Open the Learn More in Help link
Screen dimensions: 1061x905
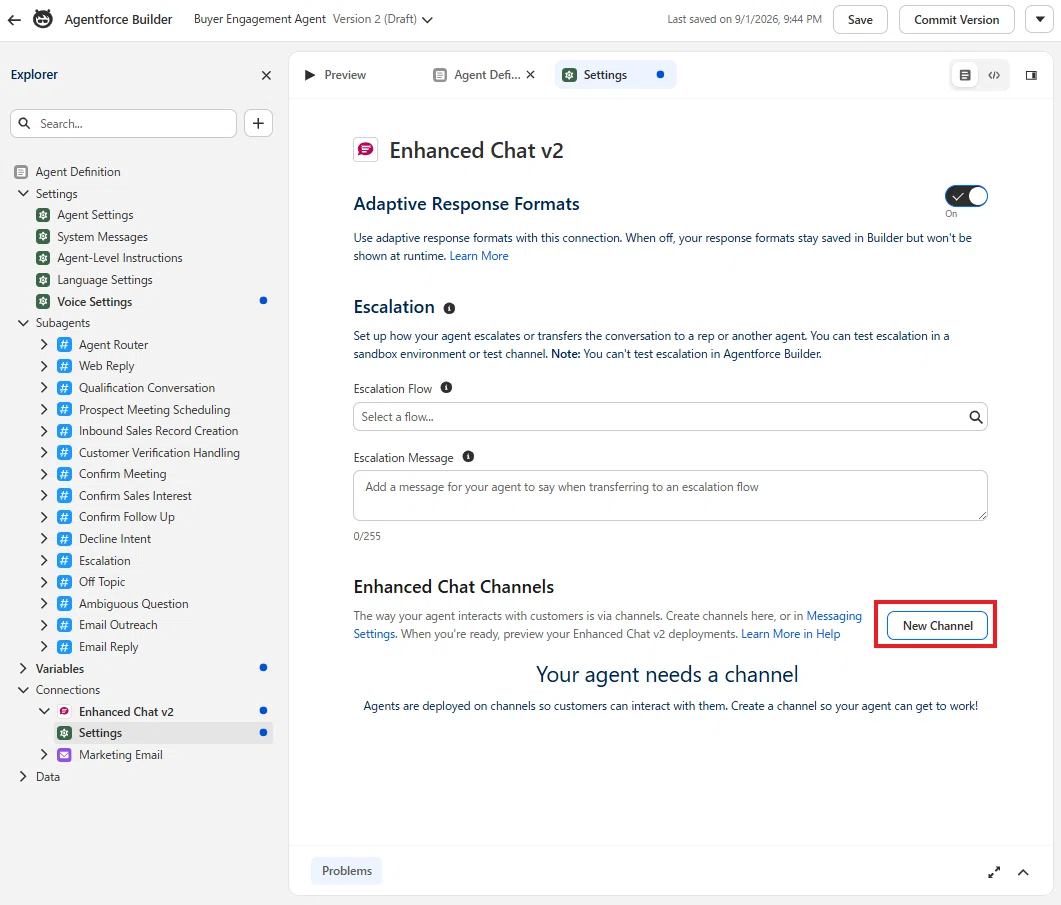click(790, 634)
